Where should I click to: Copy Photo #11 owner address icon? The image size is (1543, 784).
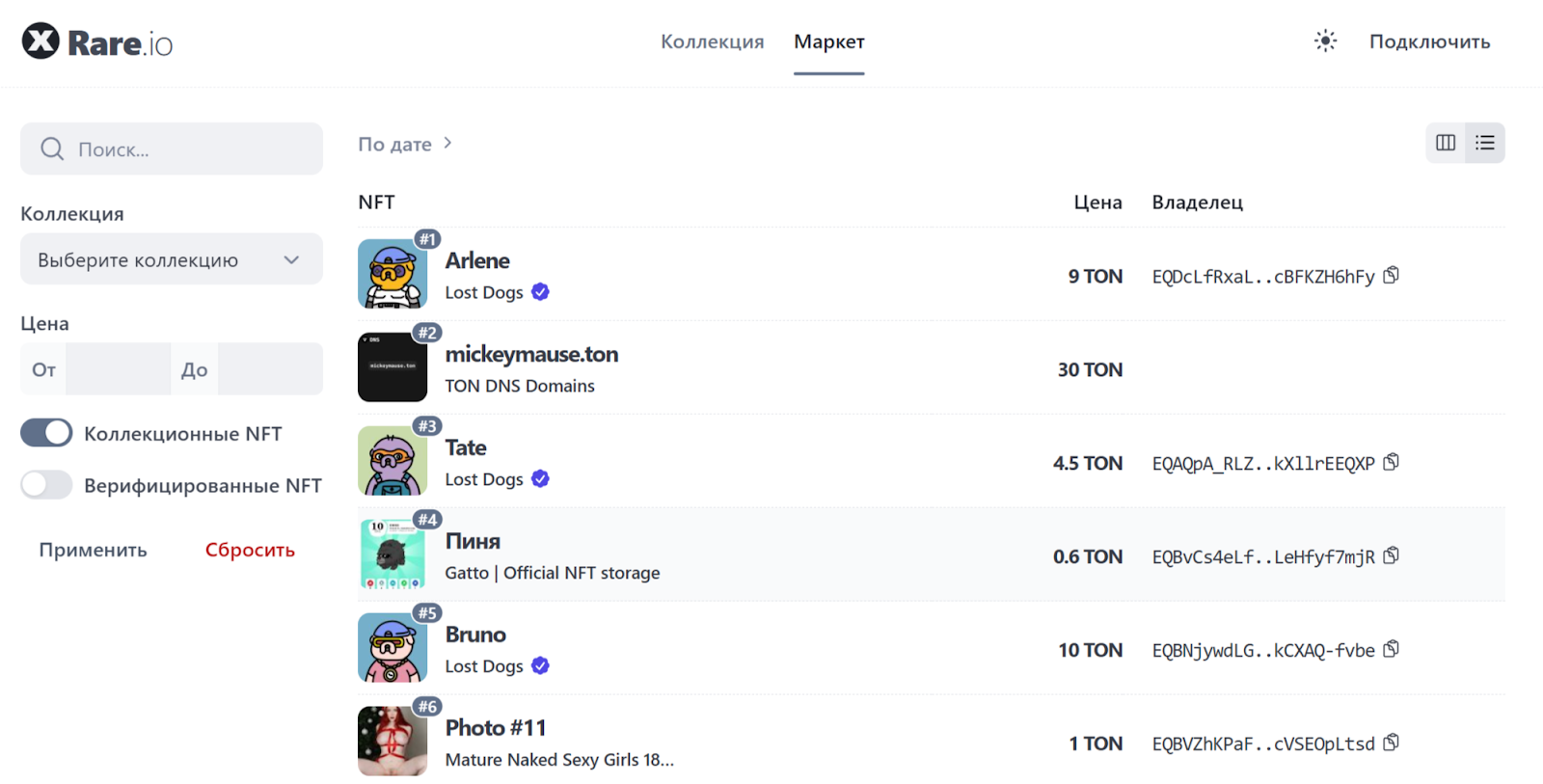1391,743
